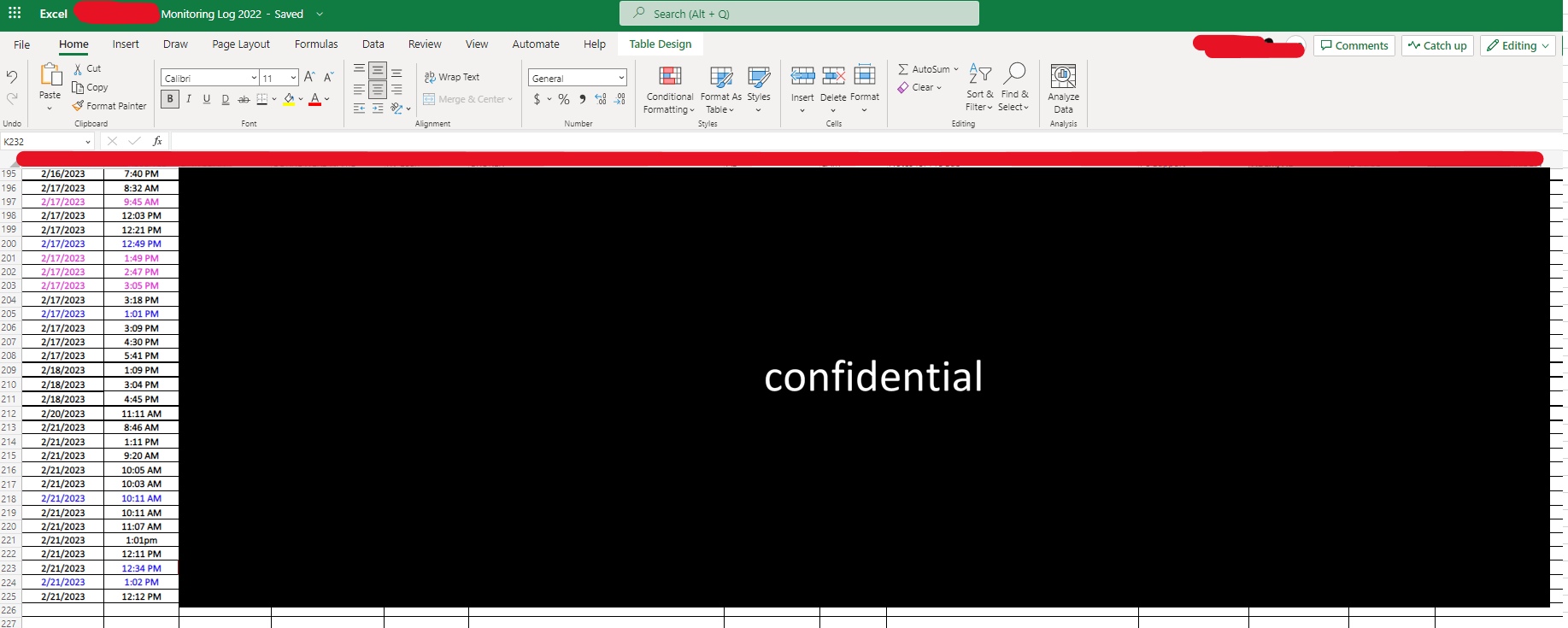Switch to the Formulas tab
Viewport: 1568px width, 628px height.
316,44
